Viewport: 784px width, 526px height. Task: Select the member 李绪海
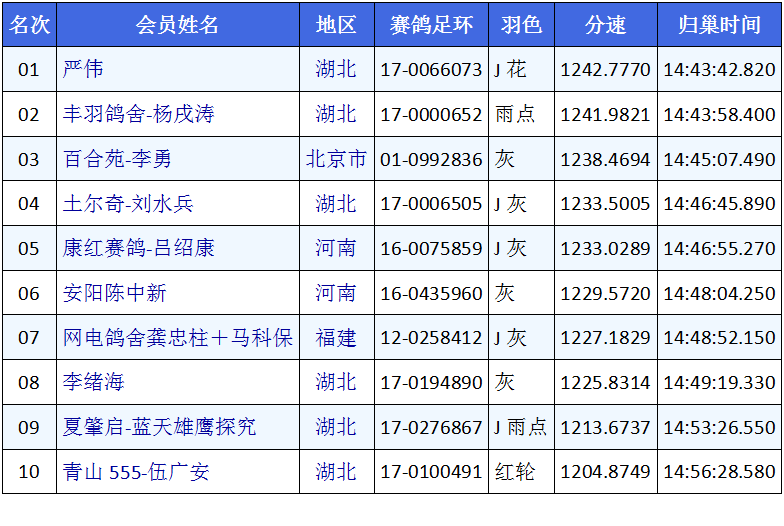pos(94,382)
